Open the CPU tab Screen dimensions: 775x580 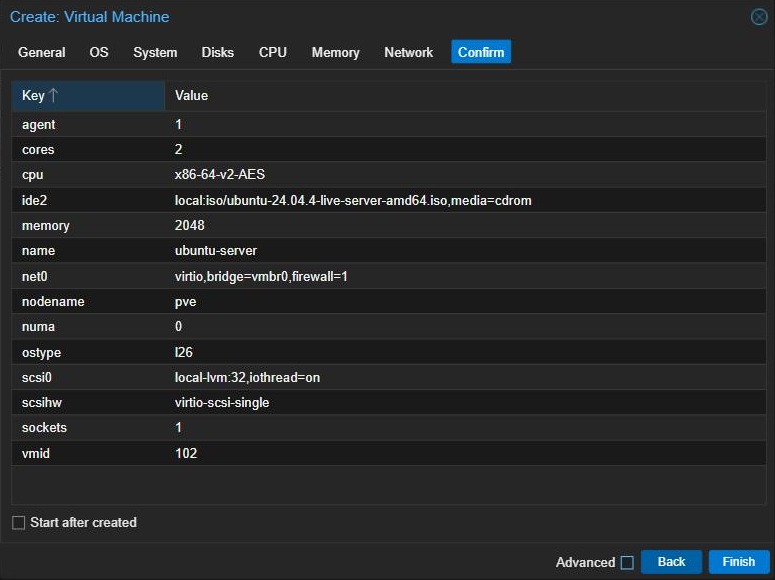273,52
